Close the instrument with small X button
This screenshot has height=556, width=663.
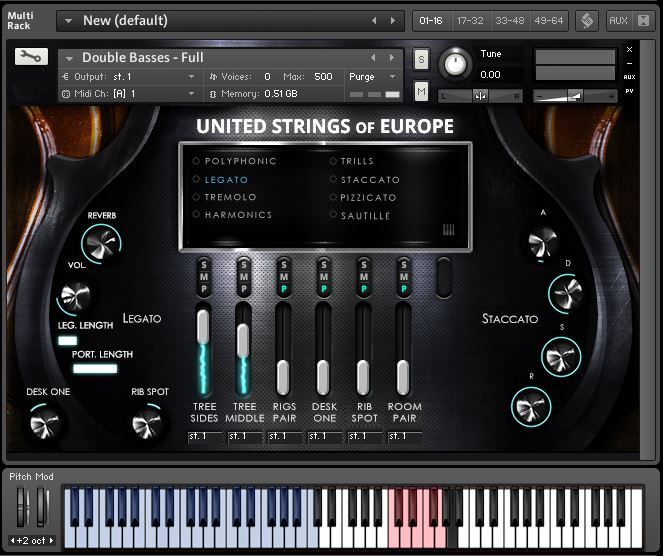point(629,49)
